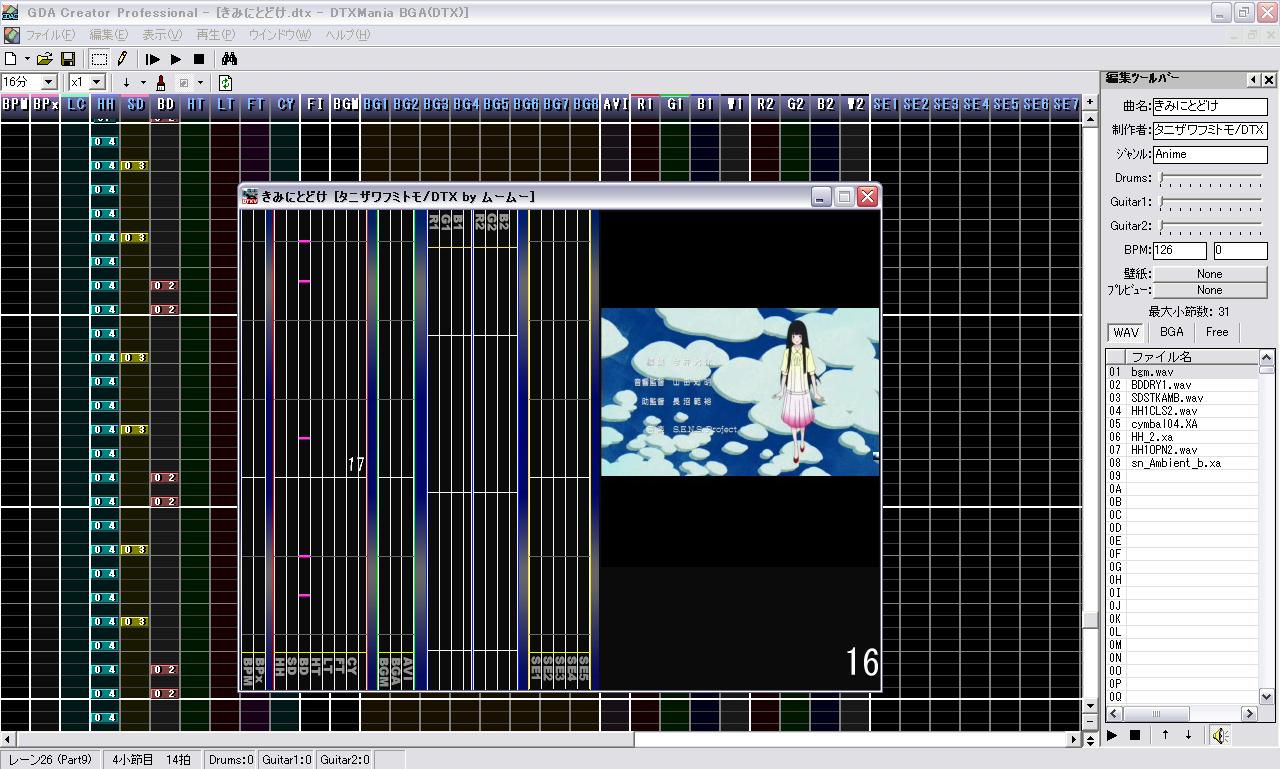Select sn_Ambient_b.xa in the file list
The width and height of the screenshot is (1282, 769).
pyautogui.click(x=1182, y=463)
